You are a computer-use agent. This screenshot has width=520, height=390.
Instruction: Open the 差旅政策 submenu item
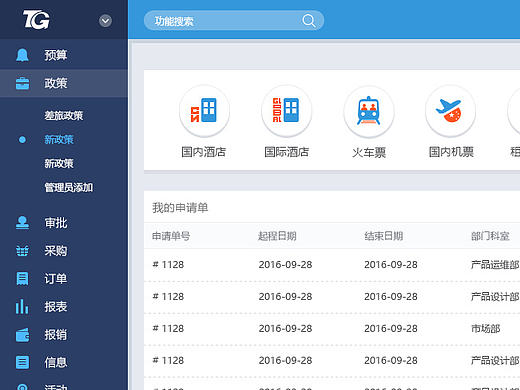tap(64, 116)
